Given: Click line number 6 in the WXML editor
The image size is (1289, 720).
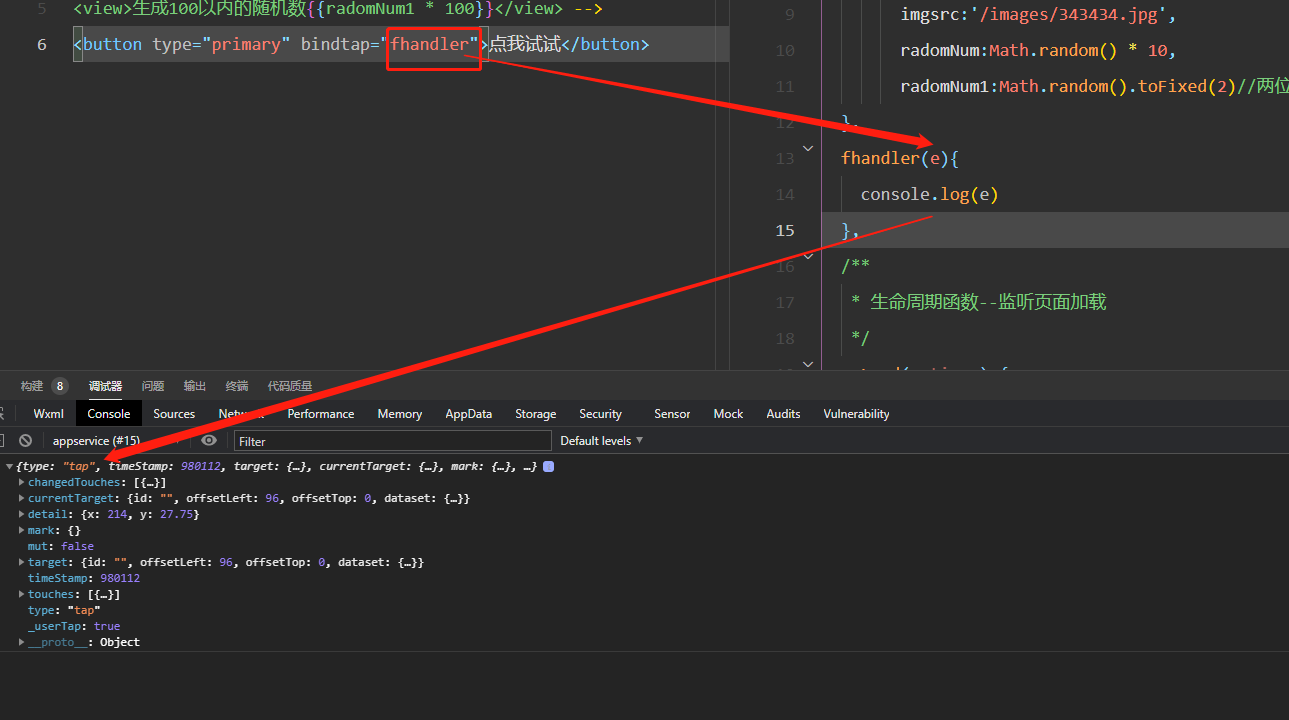Looking at the screenshot, I should pyautogui.click(x=42, y=45).
